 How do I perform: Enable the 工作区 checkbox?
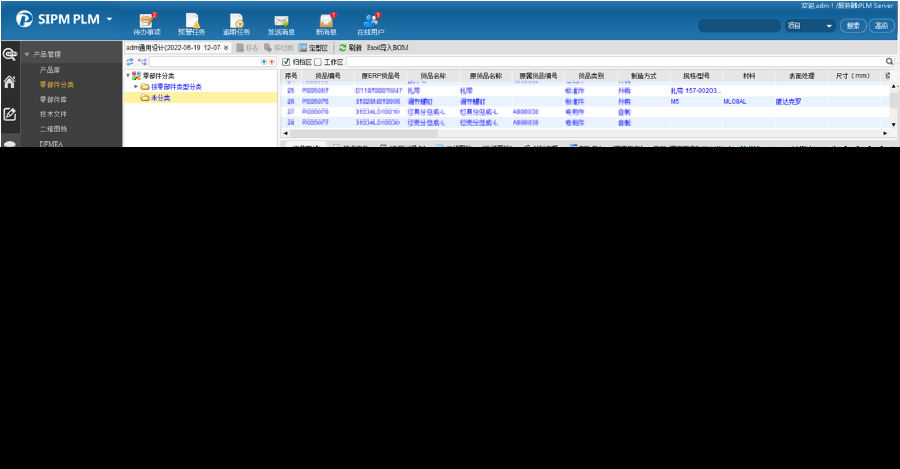click(318, 62)
